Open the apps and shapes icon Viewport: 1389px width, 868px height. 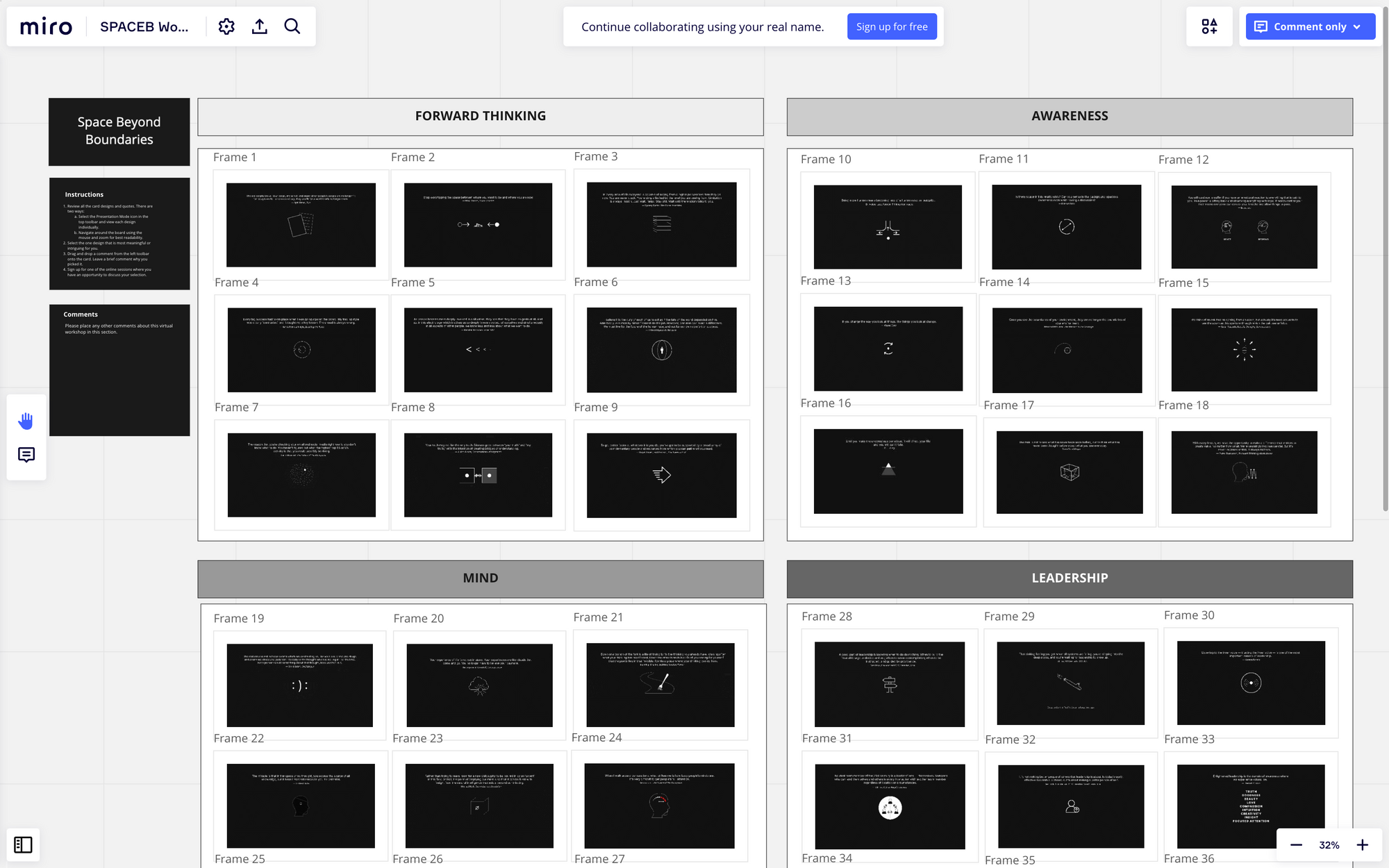point(1209,26)
